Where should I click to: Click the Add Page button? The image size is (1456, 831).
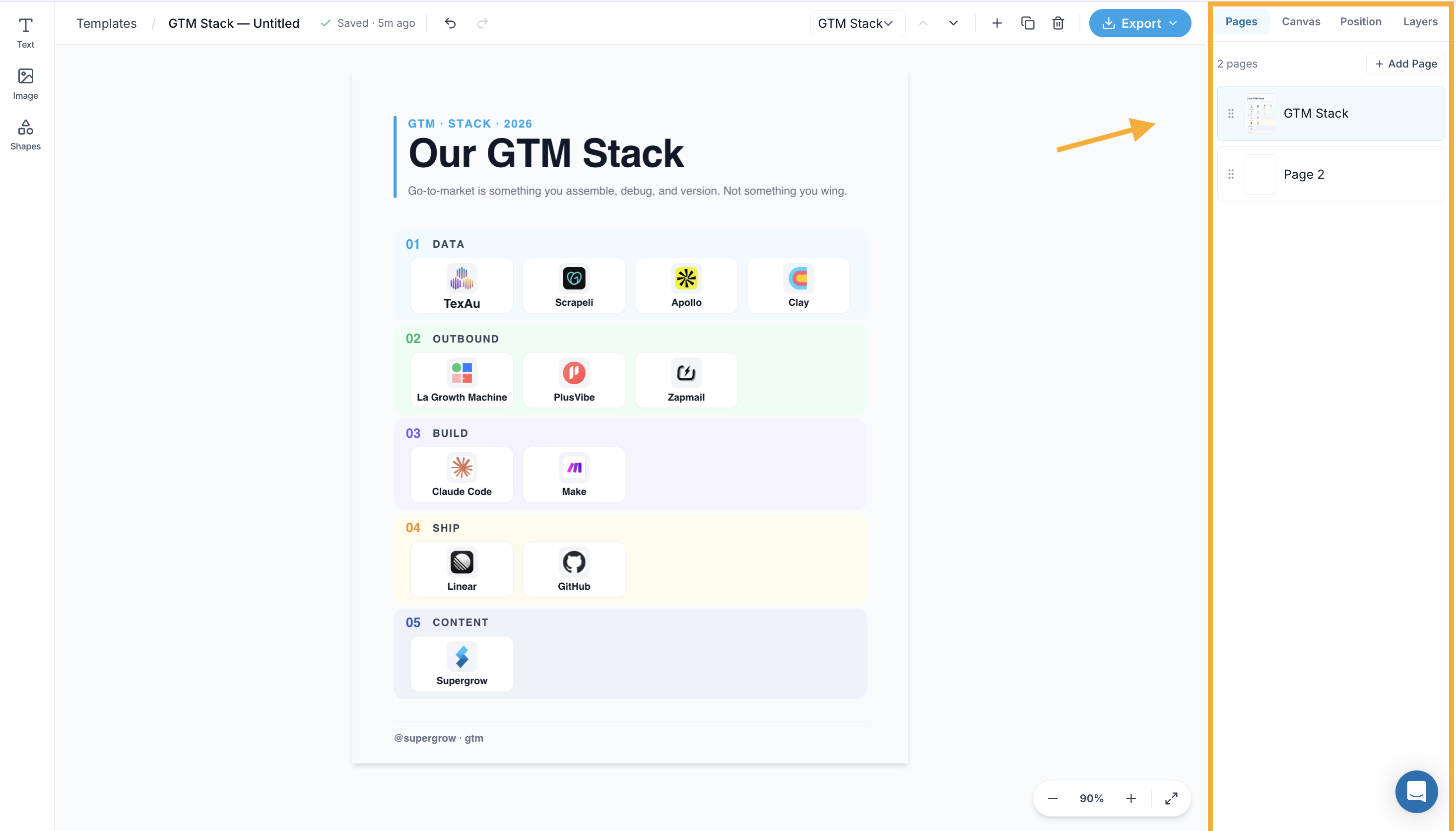coord(1406,64)
